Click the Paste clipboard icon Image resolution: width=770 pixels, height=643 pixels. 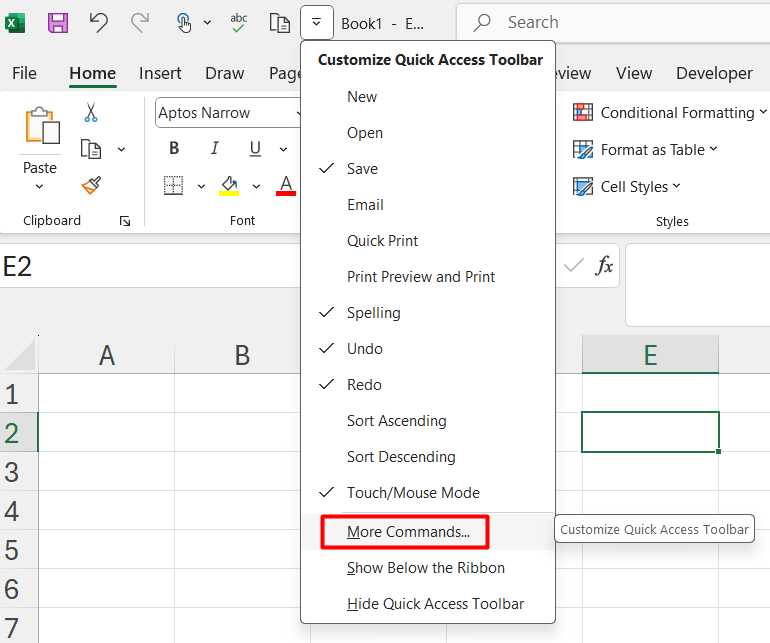tap(40, 129)
